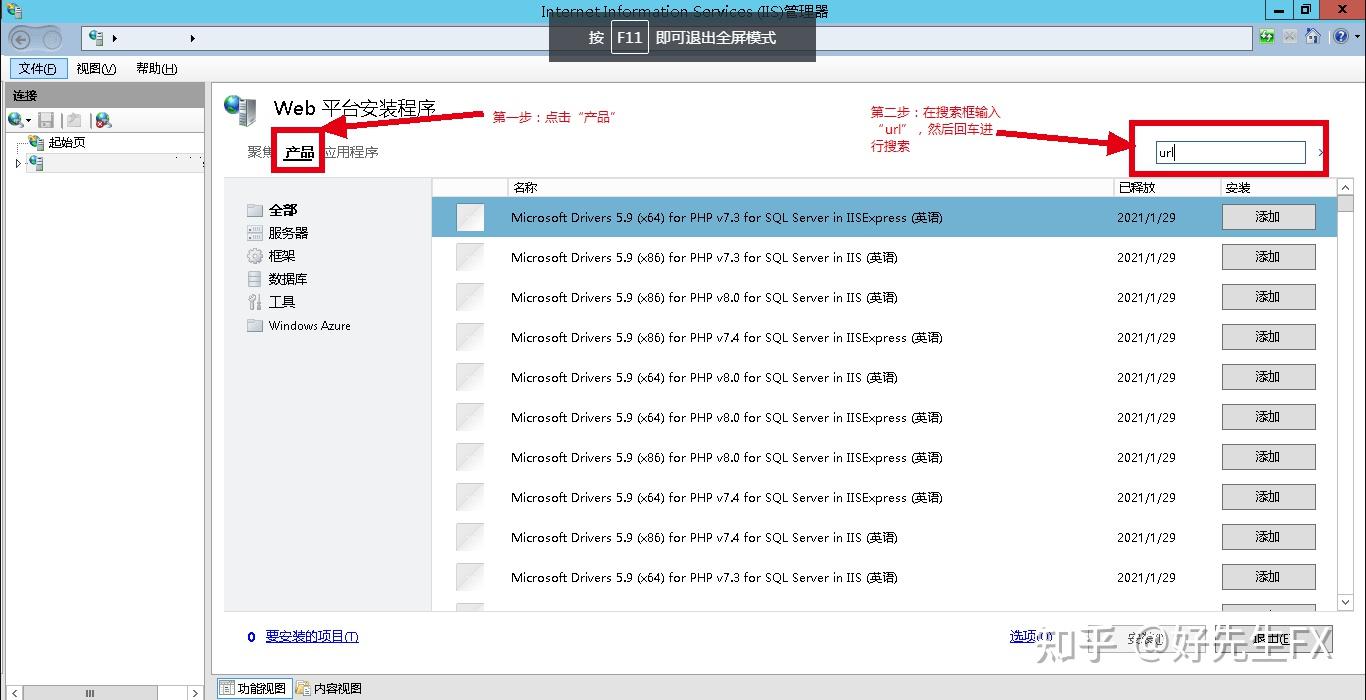Select 框架 category
The height and width of the screenshot is (700, 1366).
coord(282,256)
